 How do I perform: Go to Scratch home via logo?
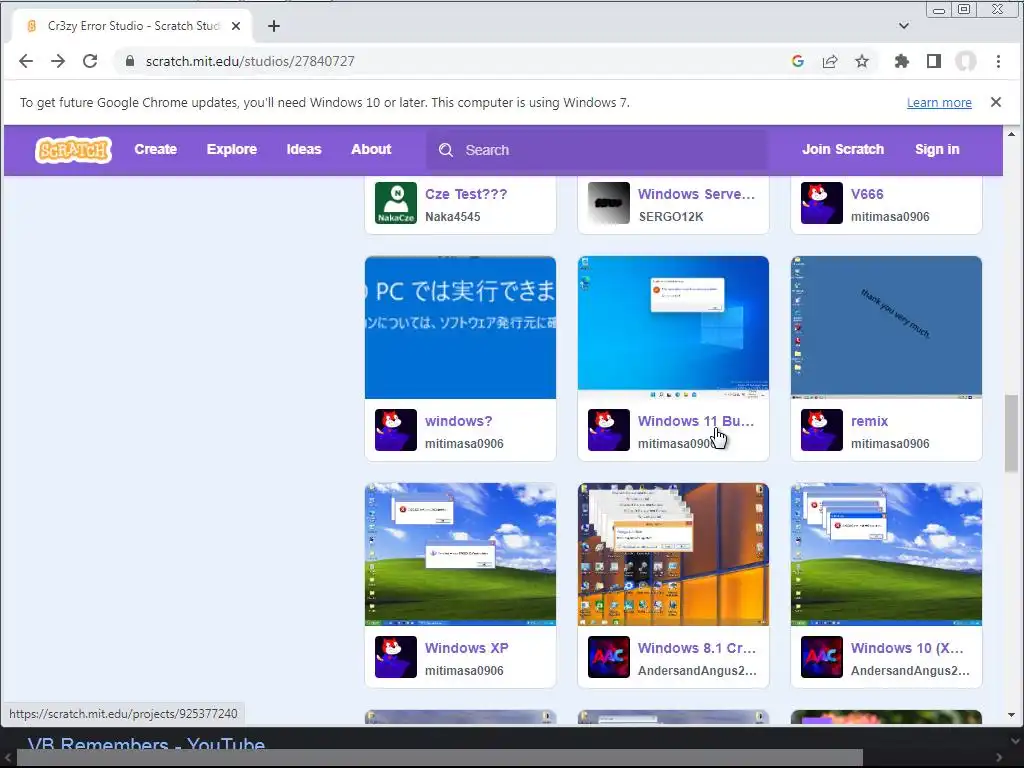(73, 150)
